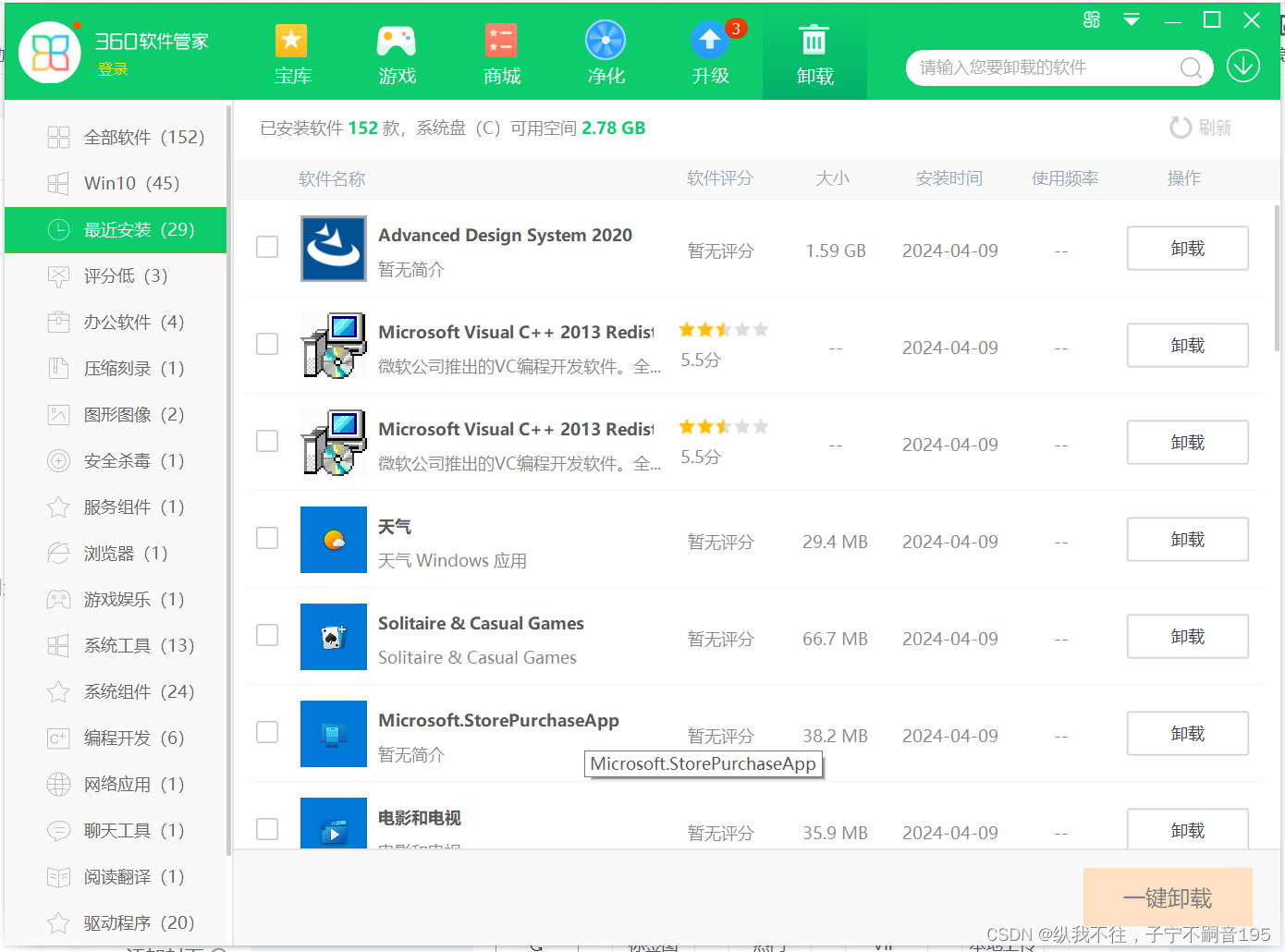
Task: Sort by 软件评分 column header
Action: (x=720, y=178)
